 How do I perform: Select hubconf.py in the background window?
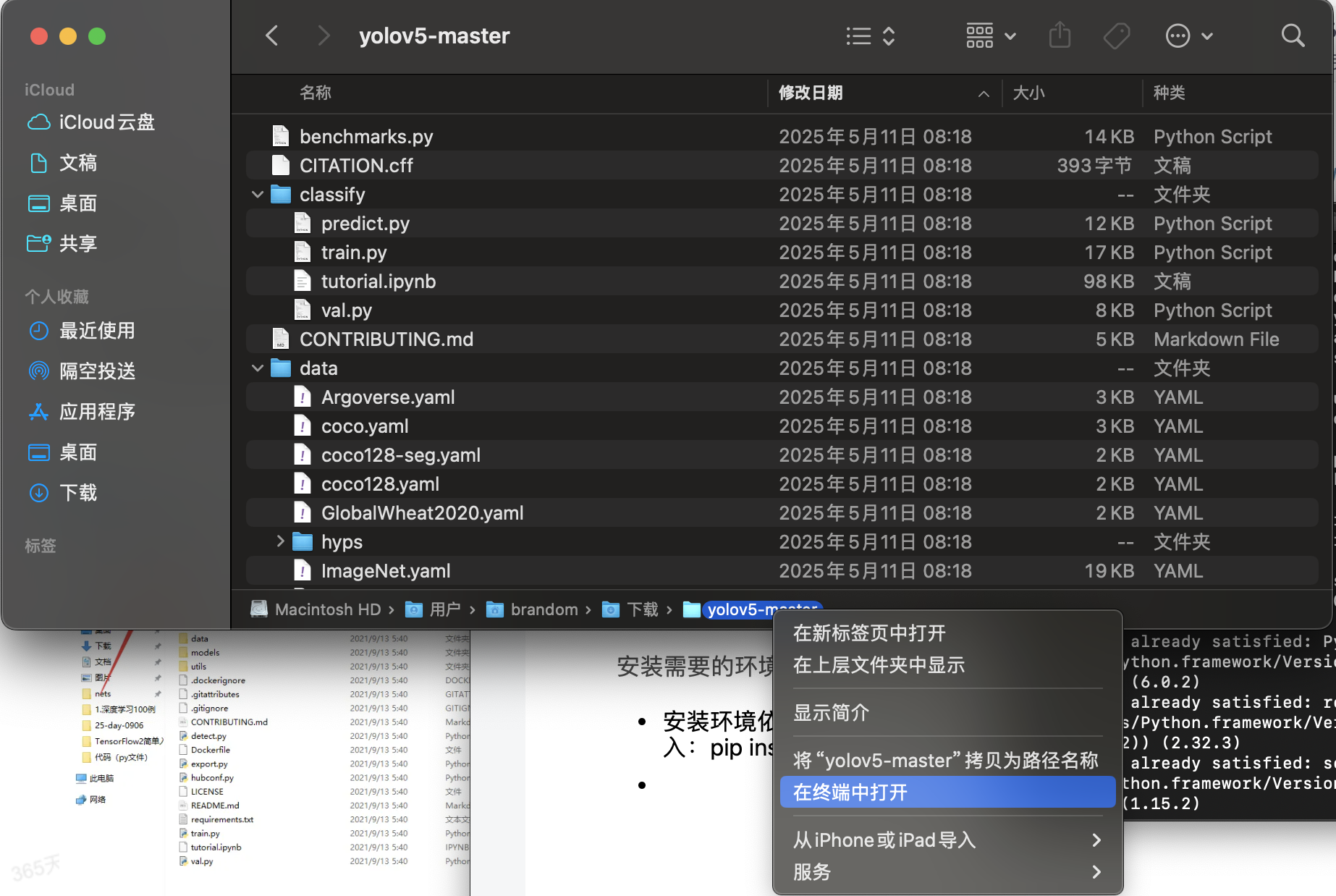coord(212,778)
